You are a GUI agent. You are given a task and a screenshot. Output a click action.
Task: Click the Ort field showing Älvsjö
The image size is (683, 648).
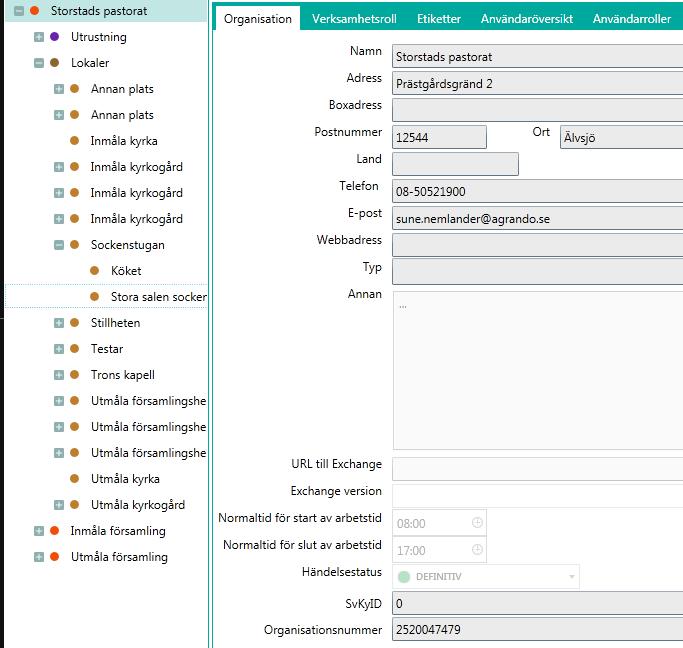click(x=622, y=138)
